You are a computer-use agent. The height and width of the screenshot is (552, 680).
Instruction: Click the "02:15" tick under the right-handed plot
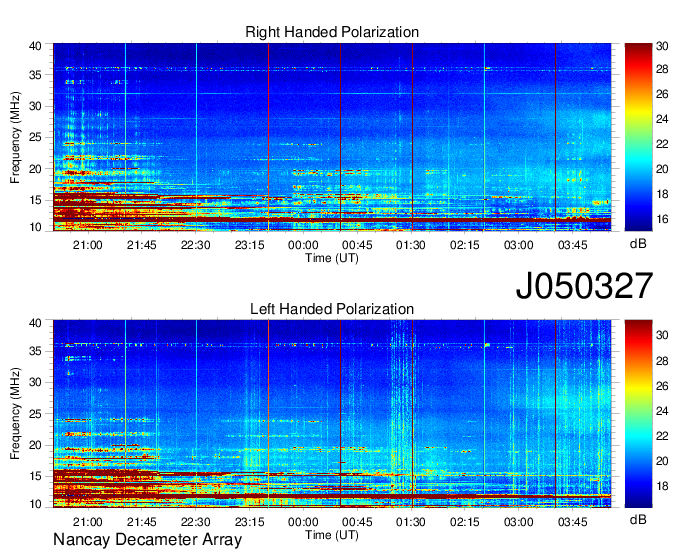pyautogui.click(x=465, y=245)
